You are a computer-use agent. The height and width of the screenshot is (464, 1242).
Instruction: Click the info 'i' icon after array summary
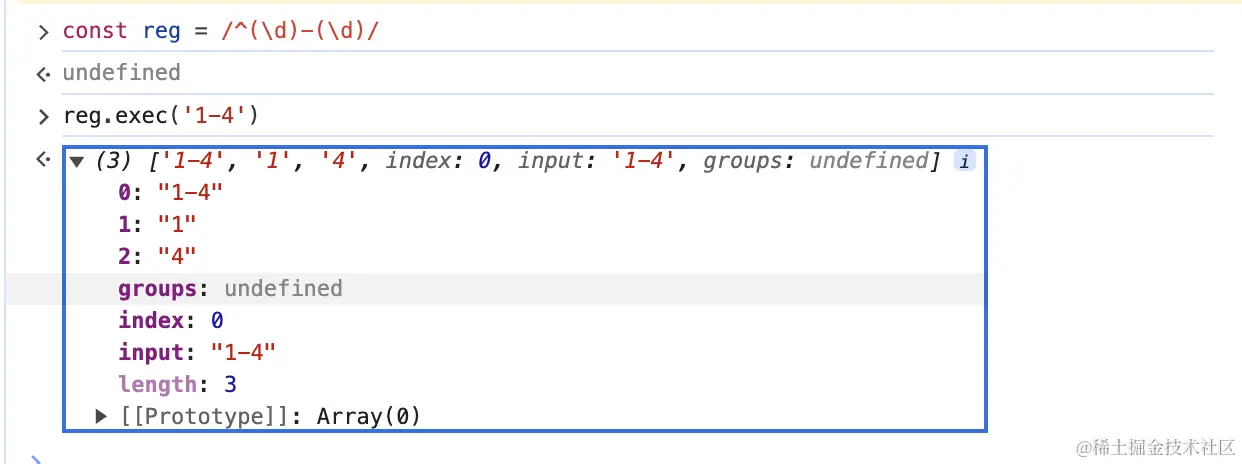pyautogui.click(x=963, y=161)
